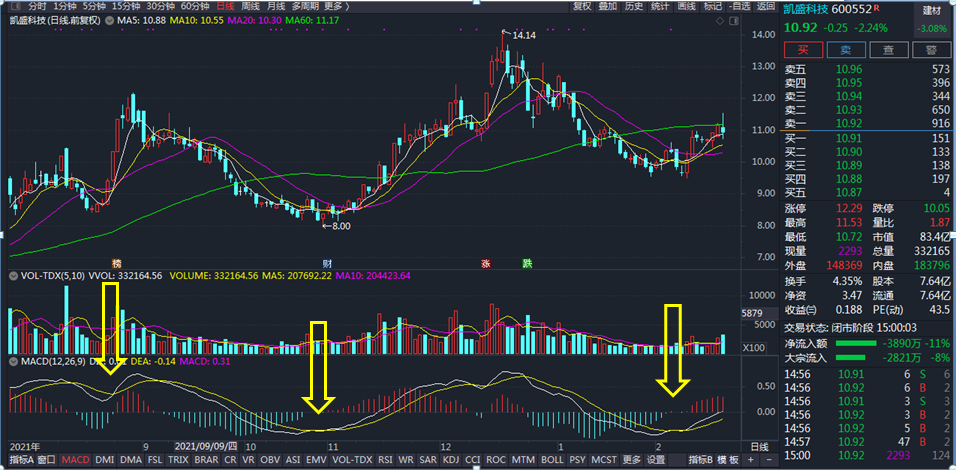Click the 日线 label at timeline corner

(x=759, y=446)
